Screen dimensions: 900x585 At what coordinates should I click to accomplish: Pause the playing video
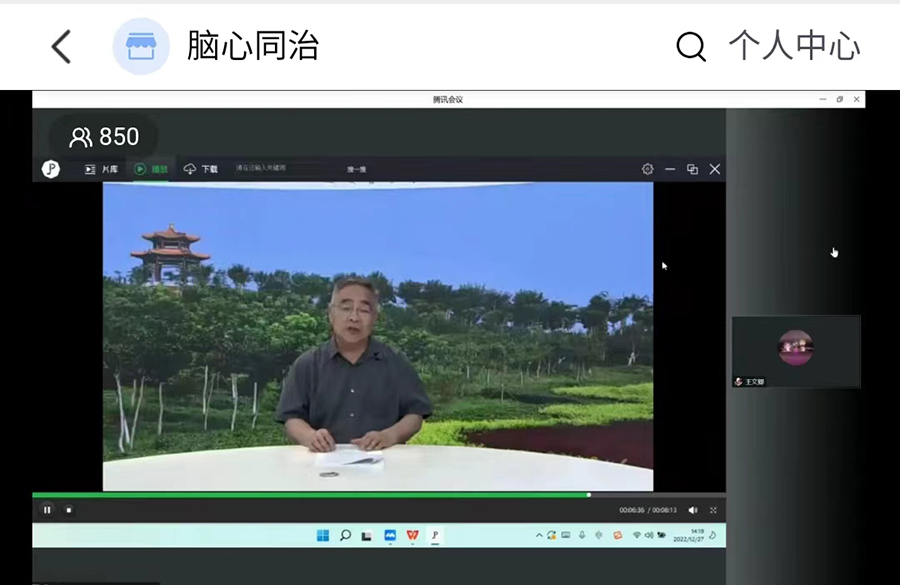pyautogui.click(x=47, y=509)
